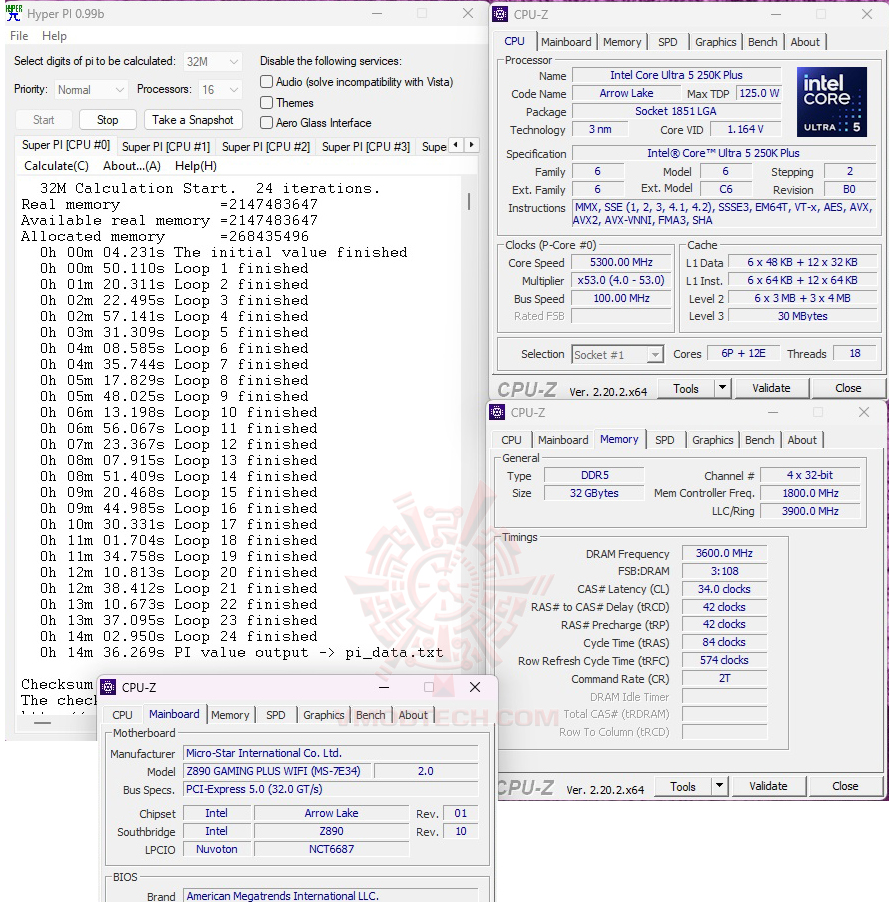Click the 'Loop 24 finished' output line
The image size is (889, 902).
178,636
